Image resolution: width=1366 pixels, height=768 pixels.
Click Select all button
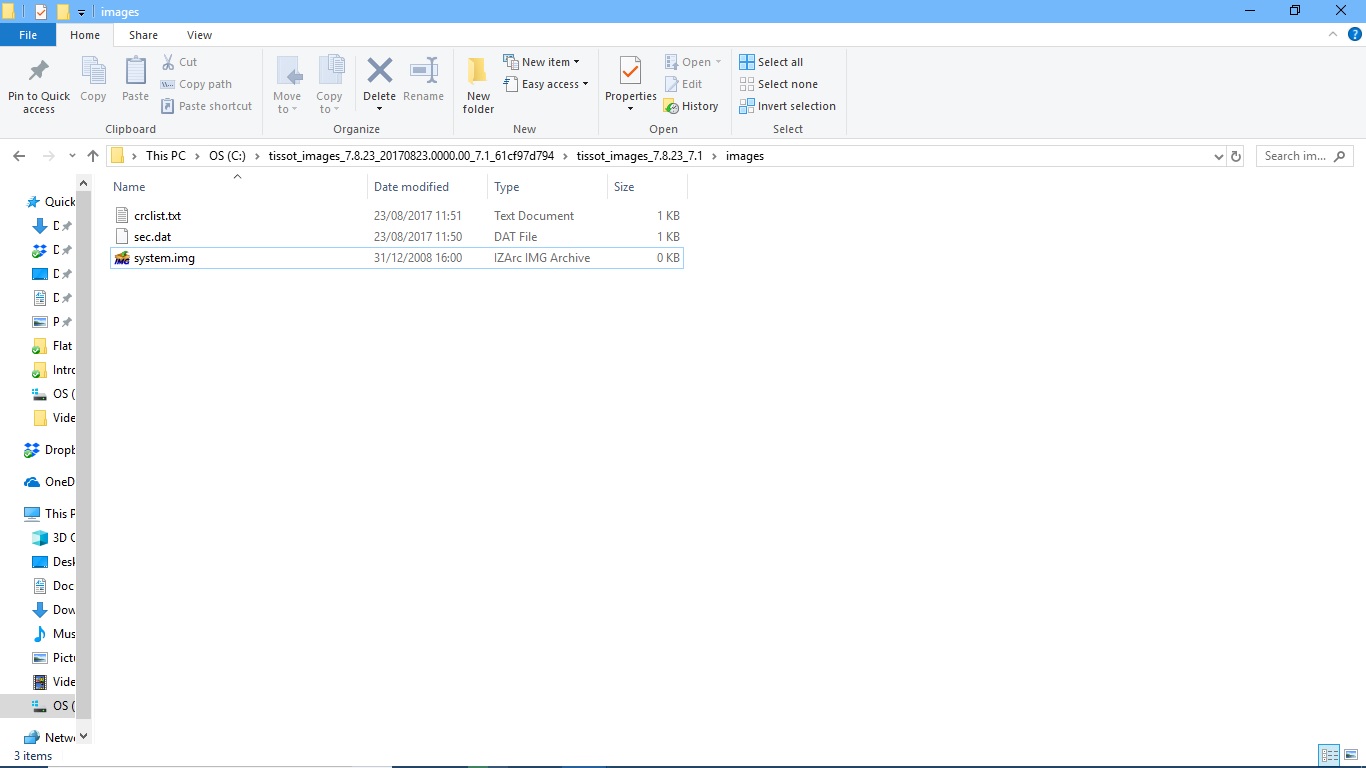pyautogui.click(x=771, y=62)
